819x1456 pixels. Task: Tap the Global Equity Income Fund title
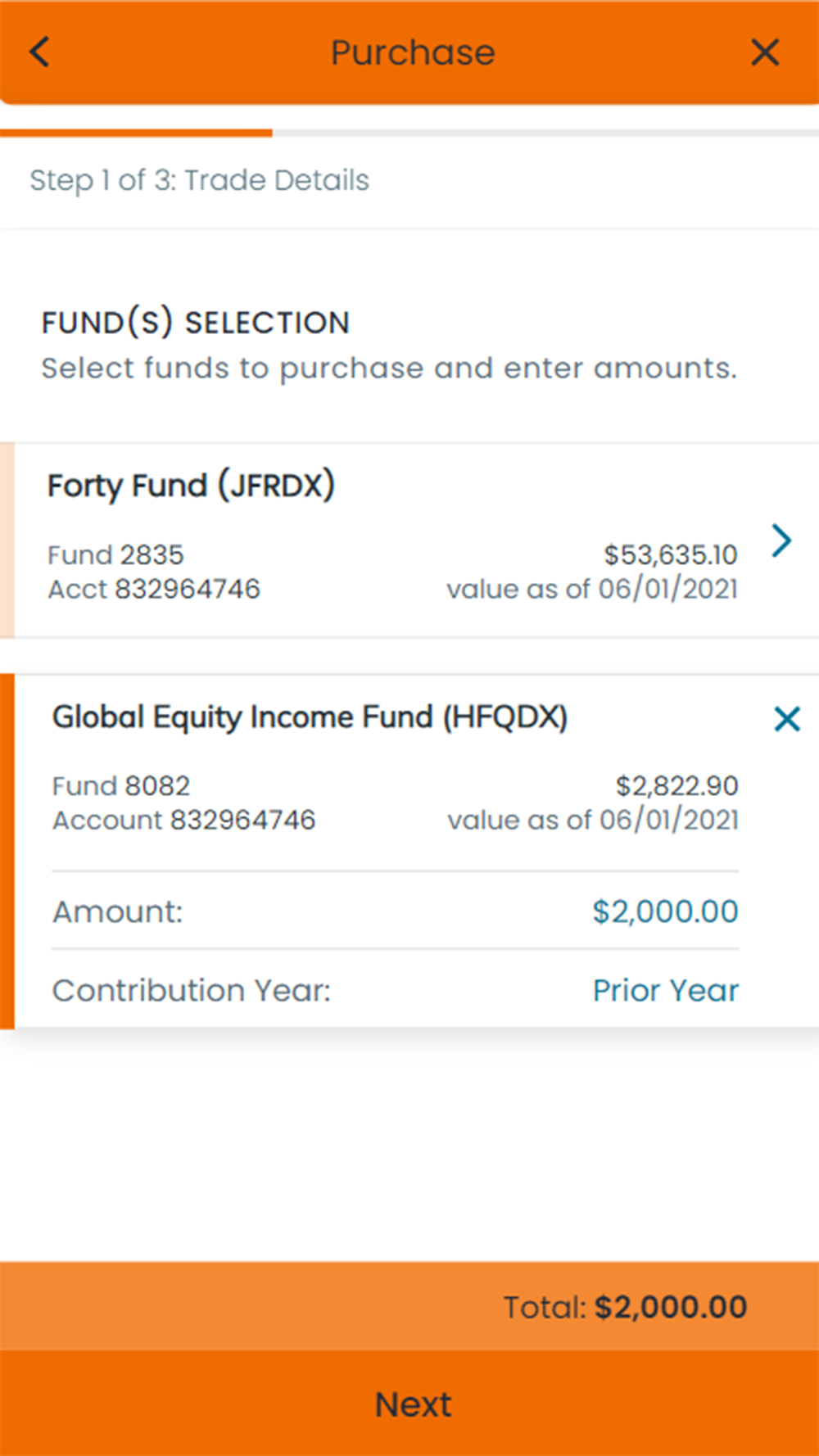click(310, 717)
